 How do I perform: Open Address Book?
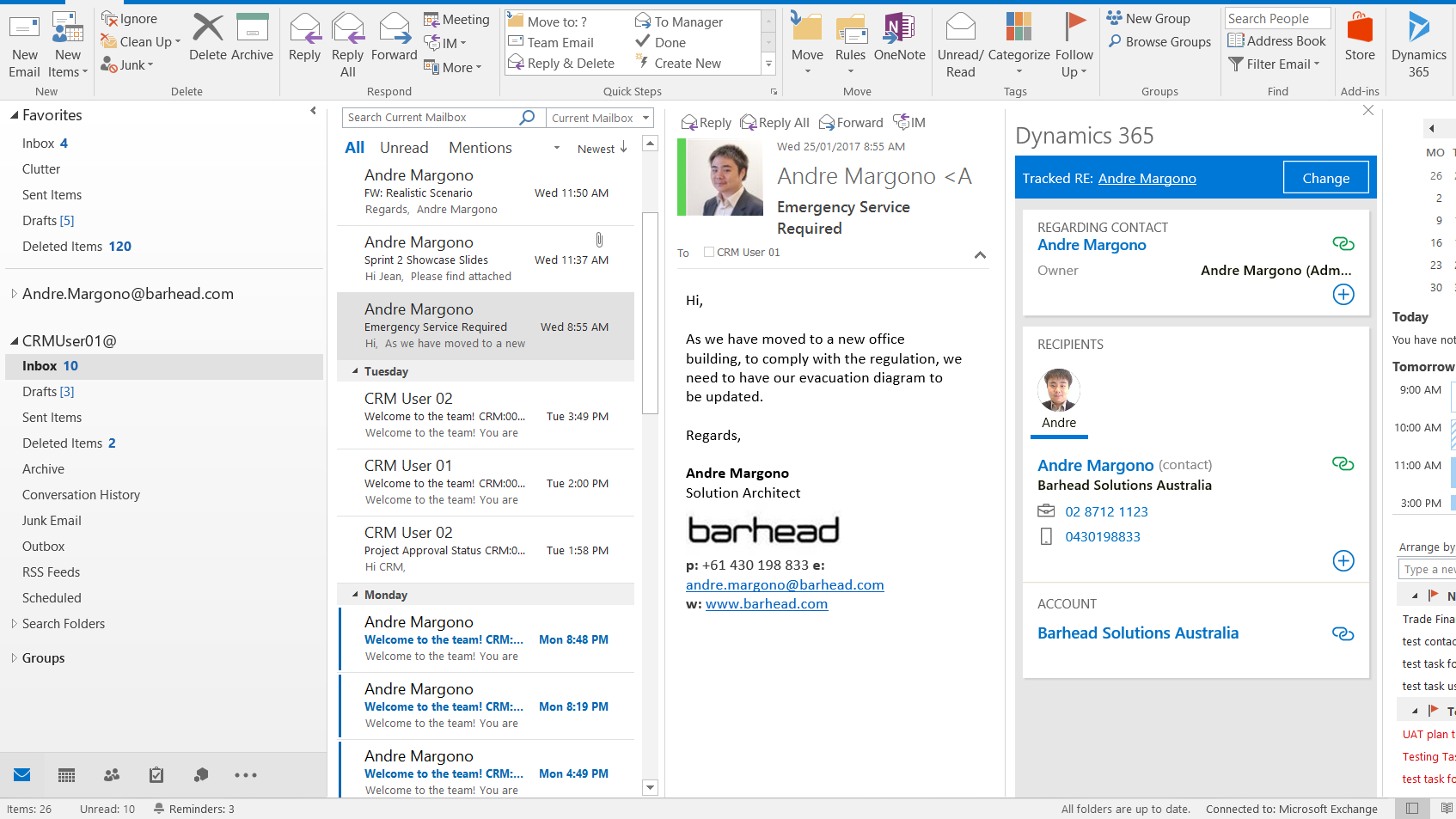click(1276, 41)
